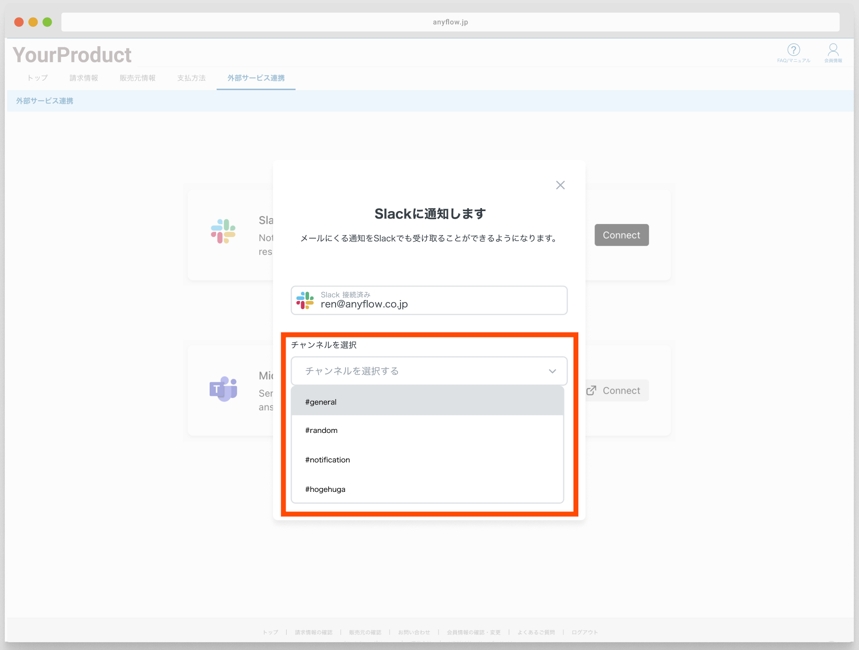
Task: Click the external link icon beside Teams Connect
Action: (x=591, y=390)
